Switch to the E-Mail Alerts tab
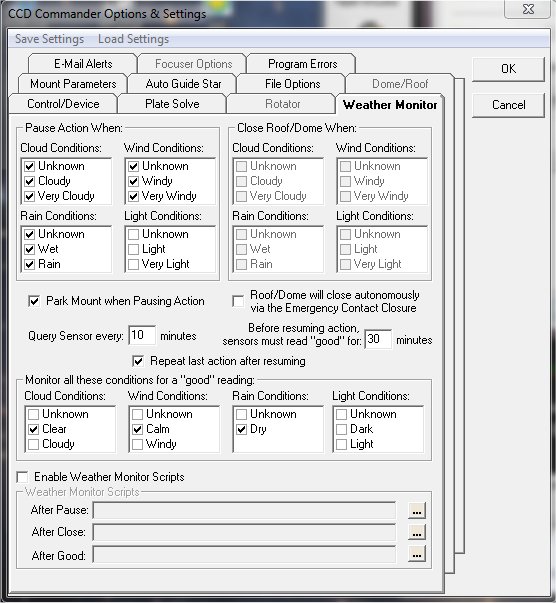Image resolution: width=556 pixels, height=603 pixels. pyautogui.click(x=83, y=64)
